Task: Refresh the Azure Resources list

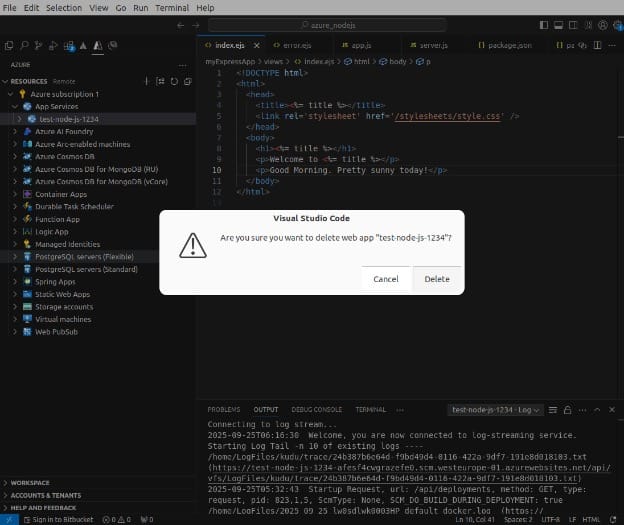Action: click(x=174, y=81)
